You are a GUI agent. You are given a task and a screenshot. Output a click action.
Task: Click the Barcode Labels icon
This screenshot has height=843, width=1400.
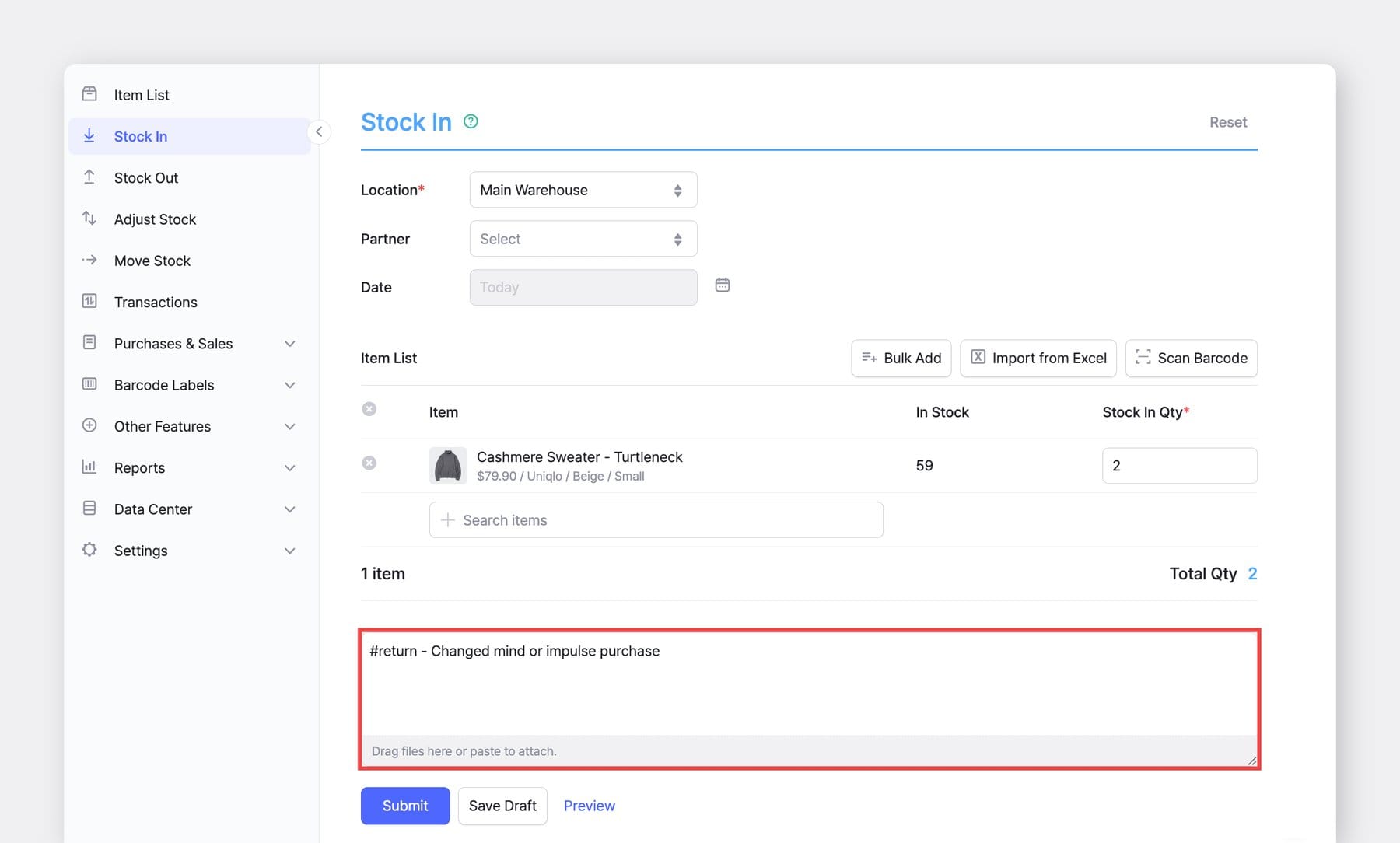[x=89, y=384]
